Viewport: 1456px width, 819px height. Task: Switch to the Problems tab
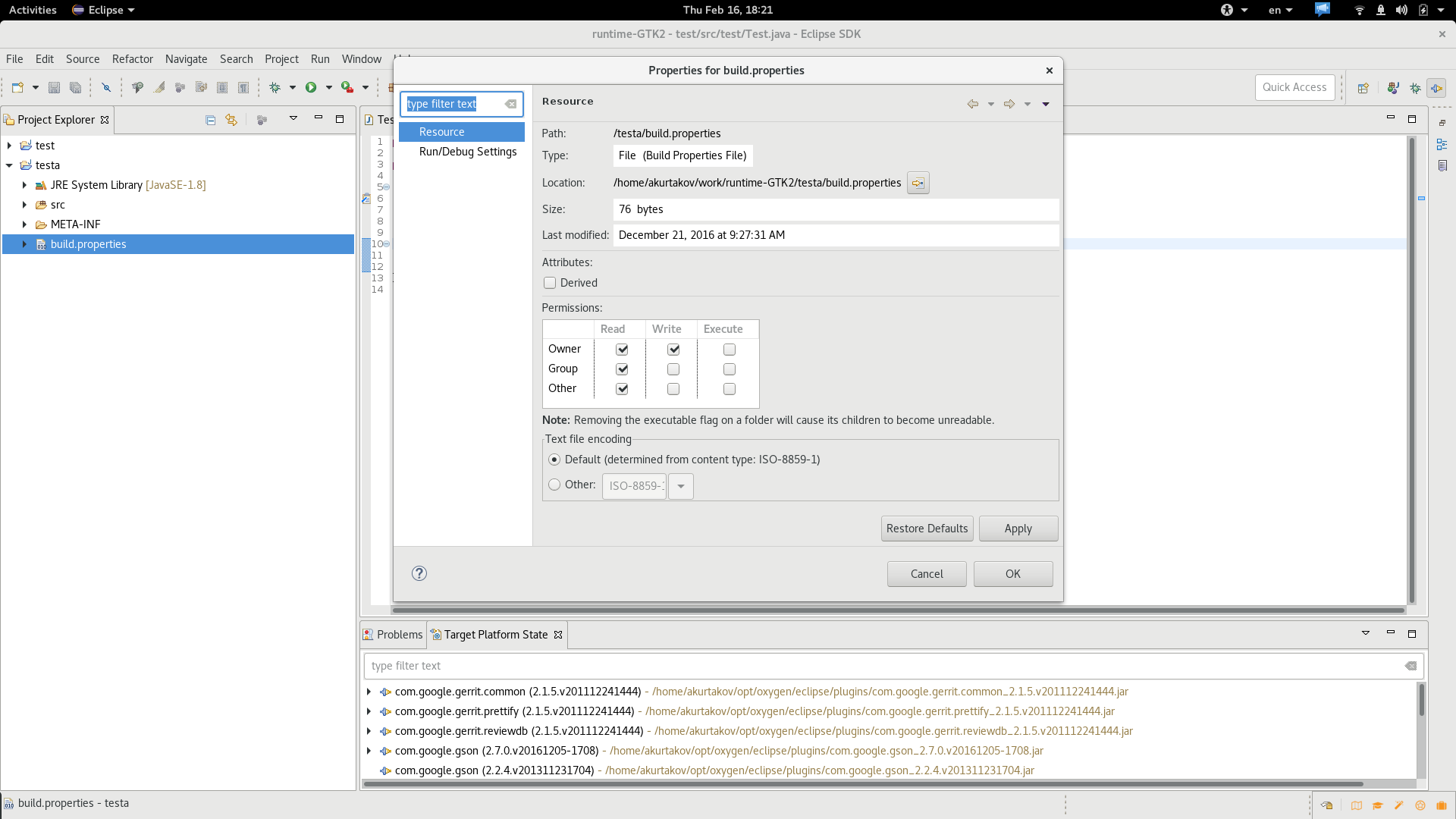click(x=392, y=635)
